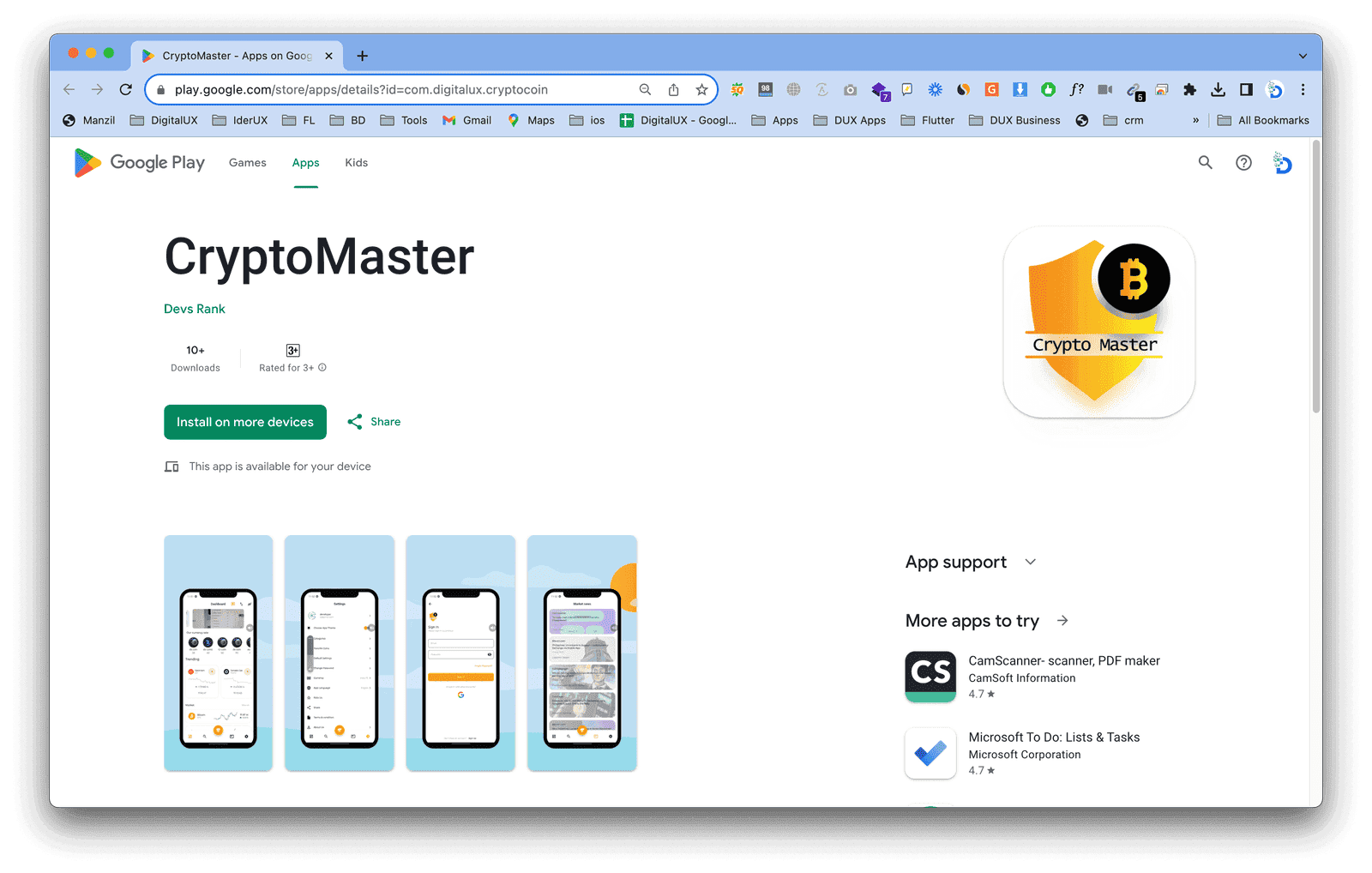Open the tab search dropdown arrow
Viewport: 1372px width, 873px height.
(x=1302, y=55)
